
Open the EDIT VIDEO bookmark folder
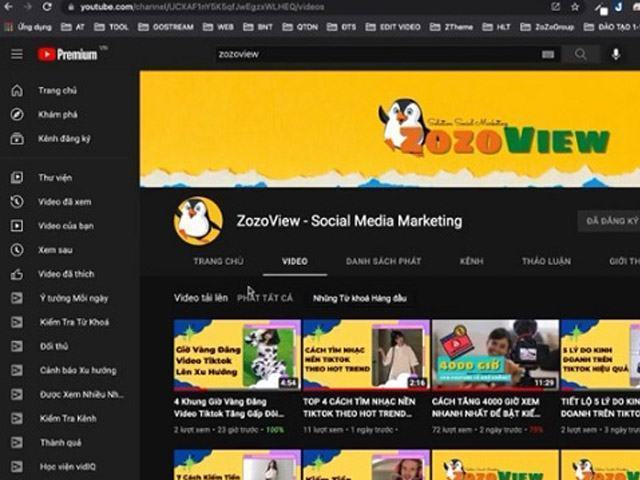tap(393, 27)
